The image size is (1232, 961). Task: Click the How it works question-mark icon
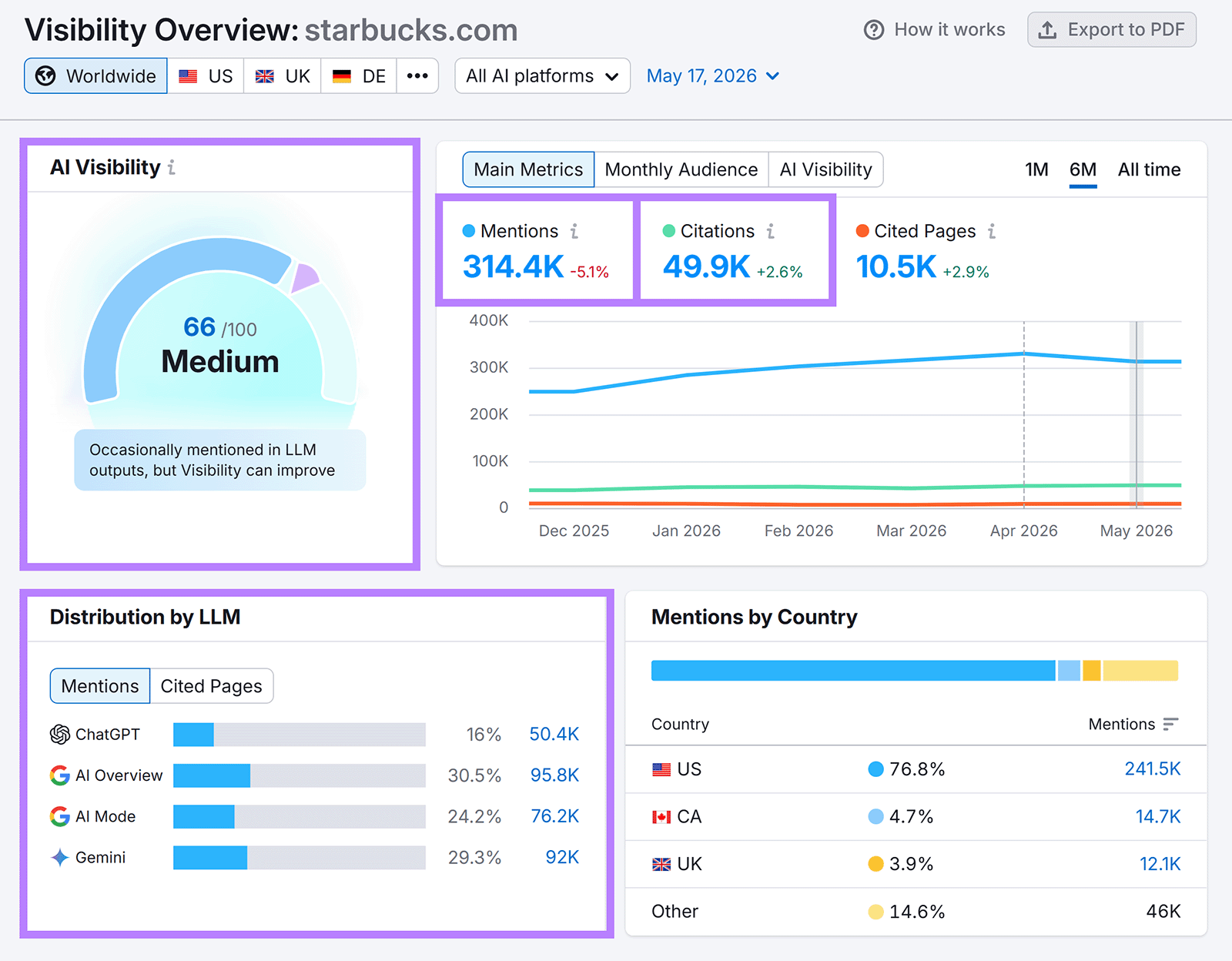[x=874, y=30]
